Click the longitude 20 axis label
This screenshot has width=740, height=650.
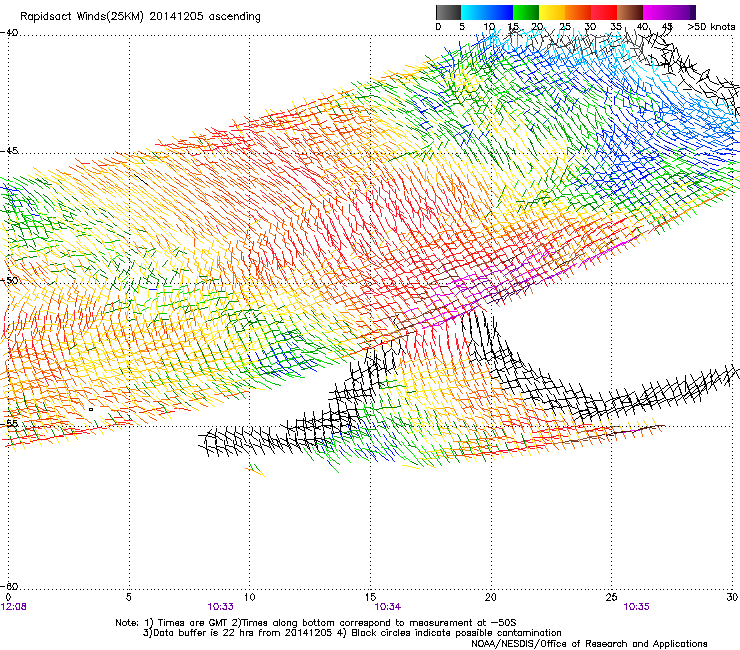point(491,597)
